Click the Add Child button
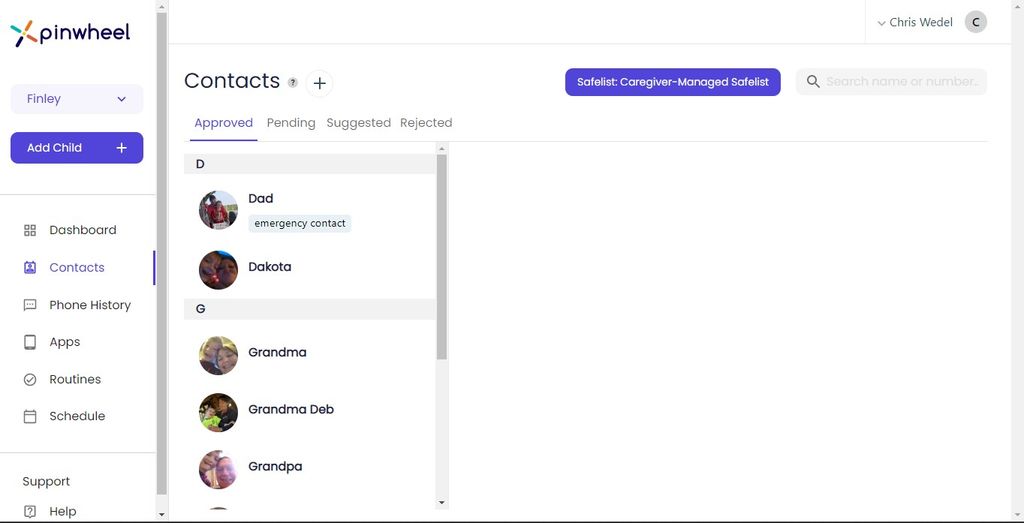The width and height of the screenshot is (1024, 523). pos(77,148)
